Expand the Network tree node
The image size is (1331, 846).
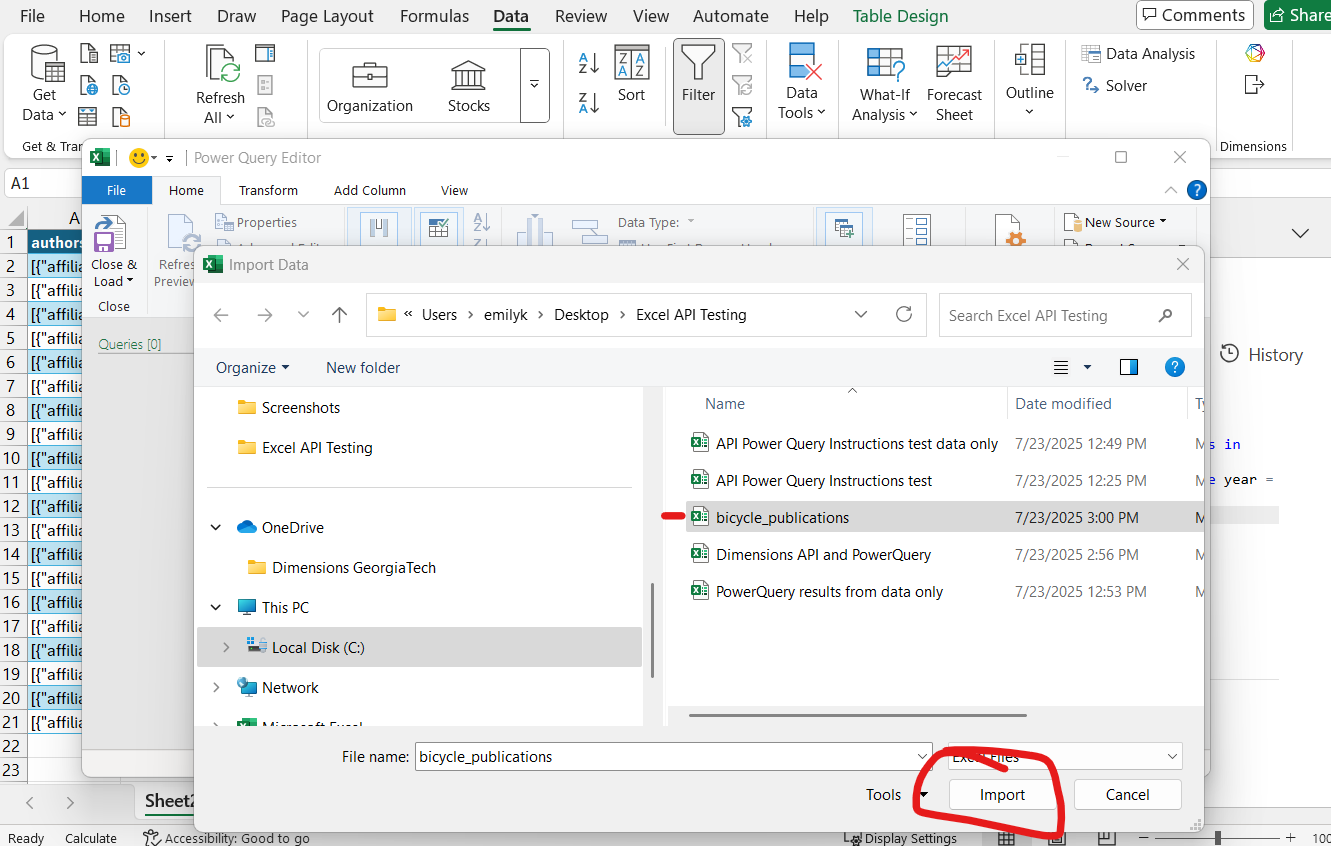coord(217,688)
